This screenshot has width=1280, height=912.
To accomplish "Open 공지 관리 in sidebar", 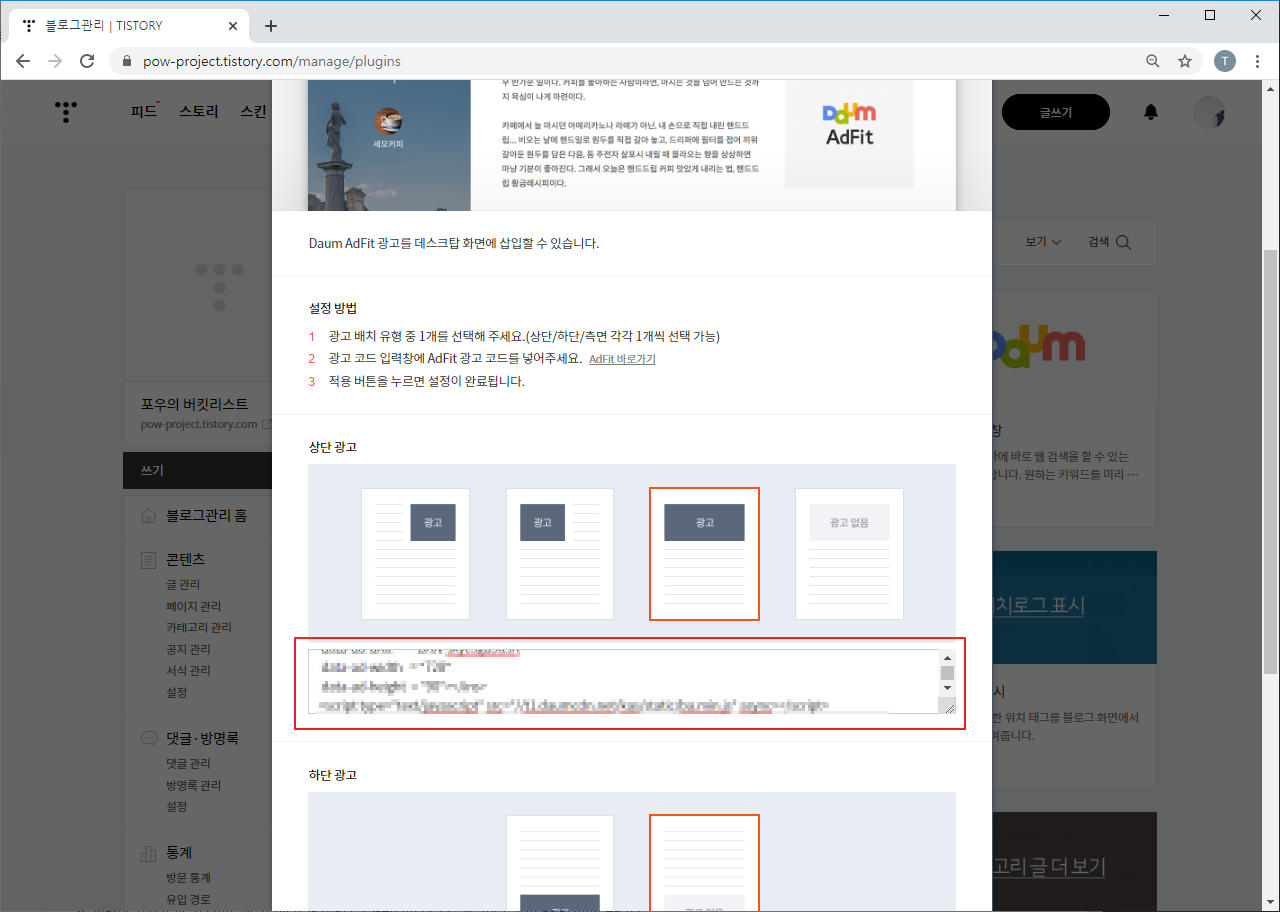I will point(188,649).
